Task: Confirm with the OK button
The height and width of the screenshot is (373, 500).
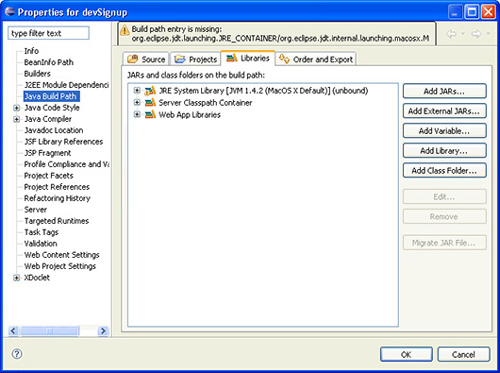Action: click(406, 354)
